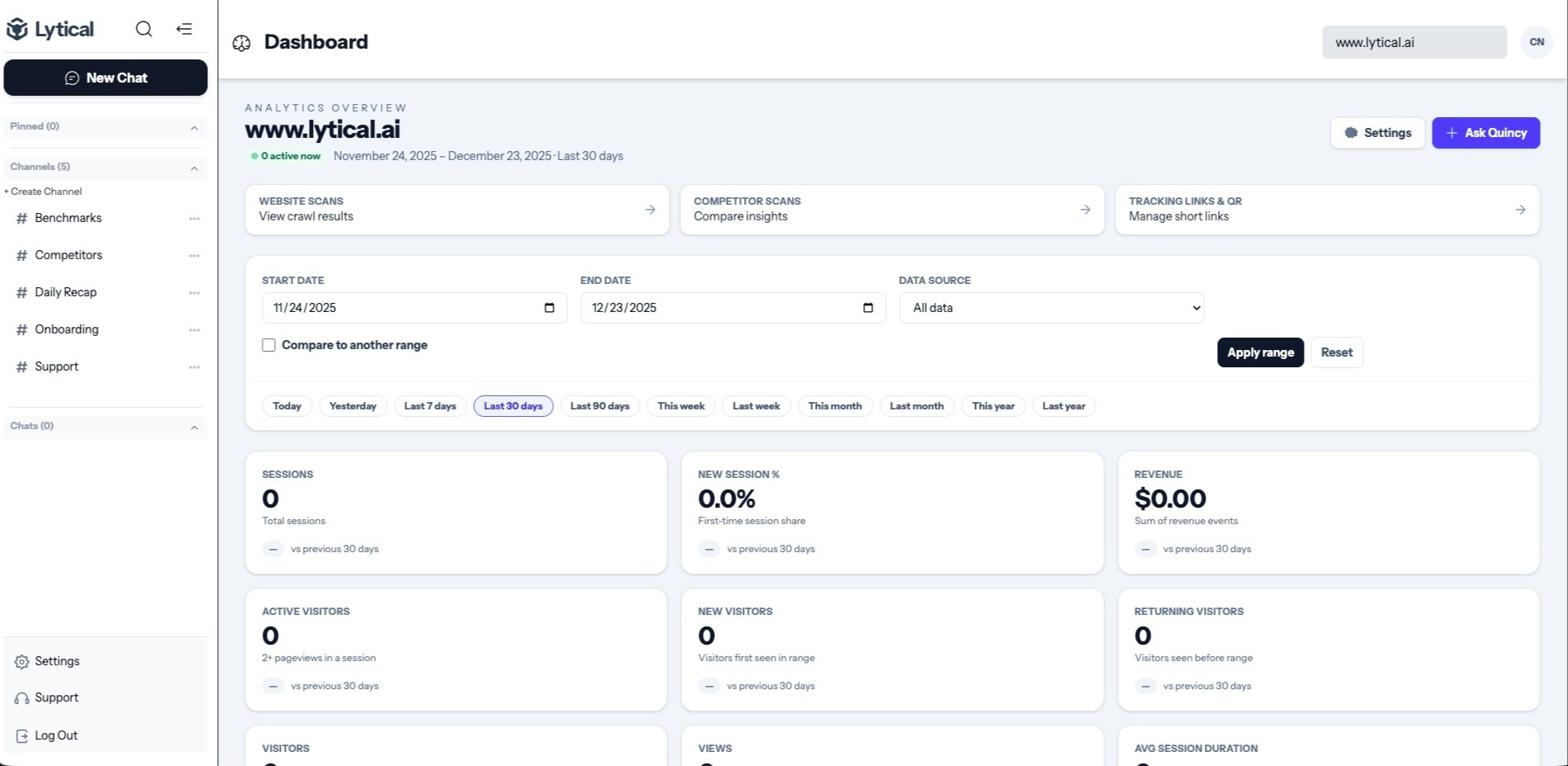Click the www.lytical.ai site field

click(1414, 41)
